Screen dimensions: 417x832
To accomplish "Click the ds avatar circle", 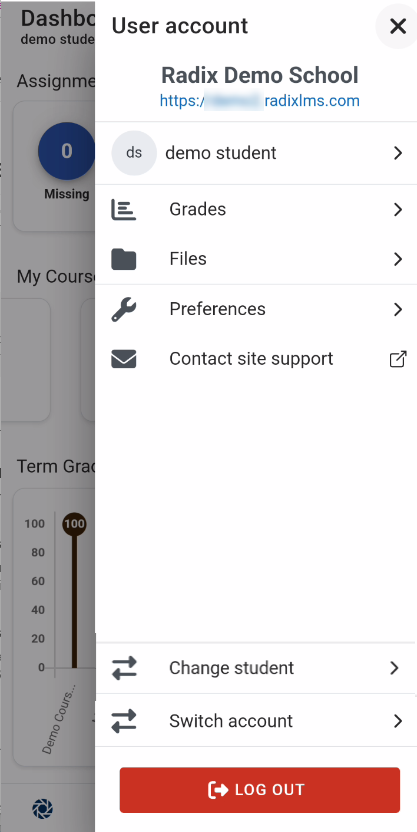I will click(x=134, y=153).
